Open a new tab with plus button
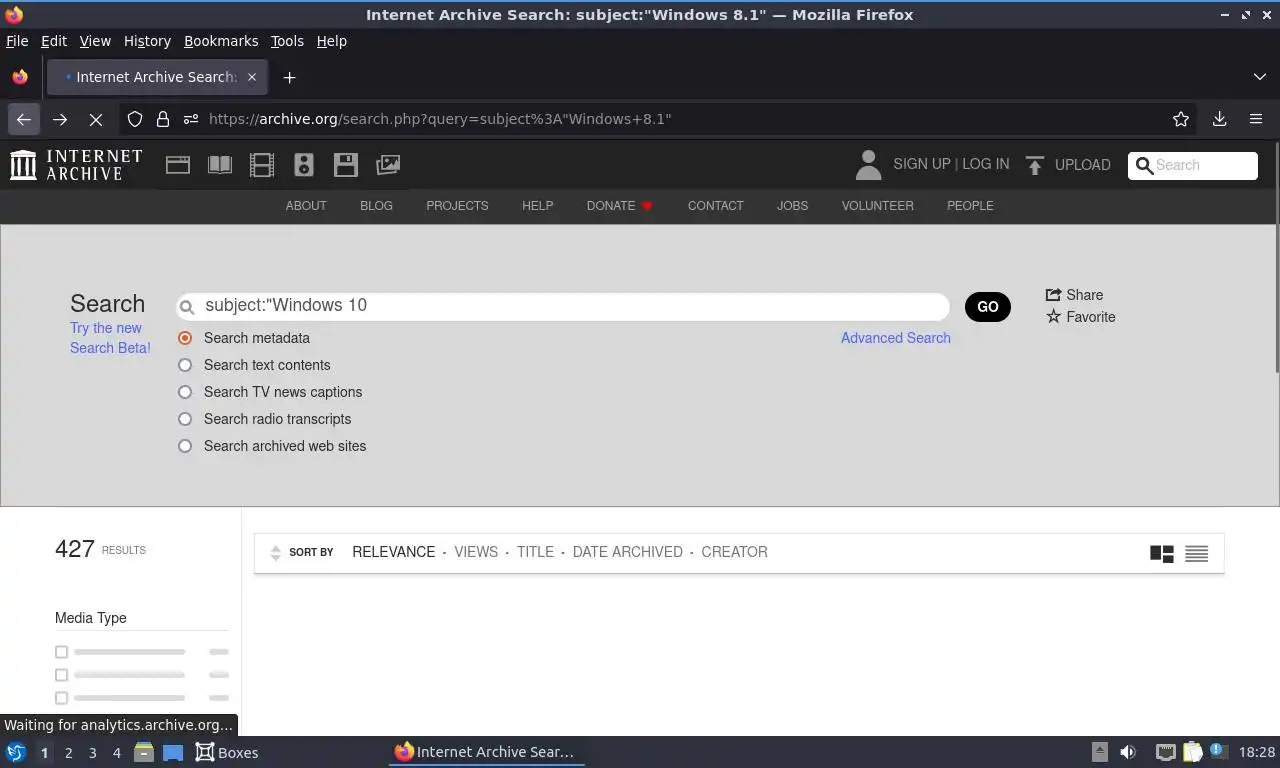This screenshot has height=768, width=1280. pyautogui.click(x=289, y=77)
